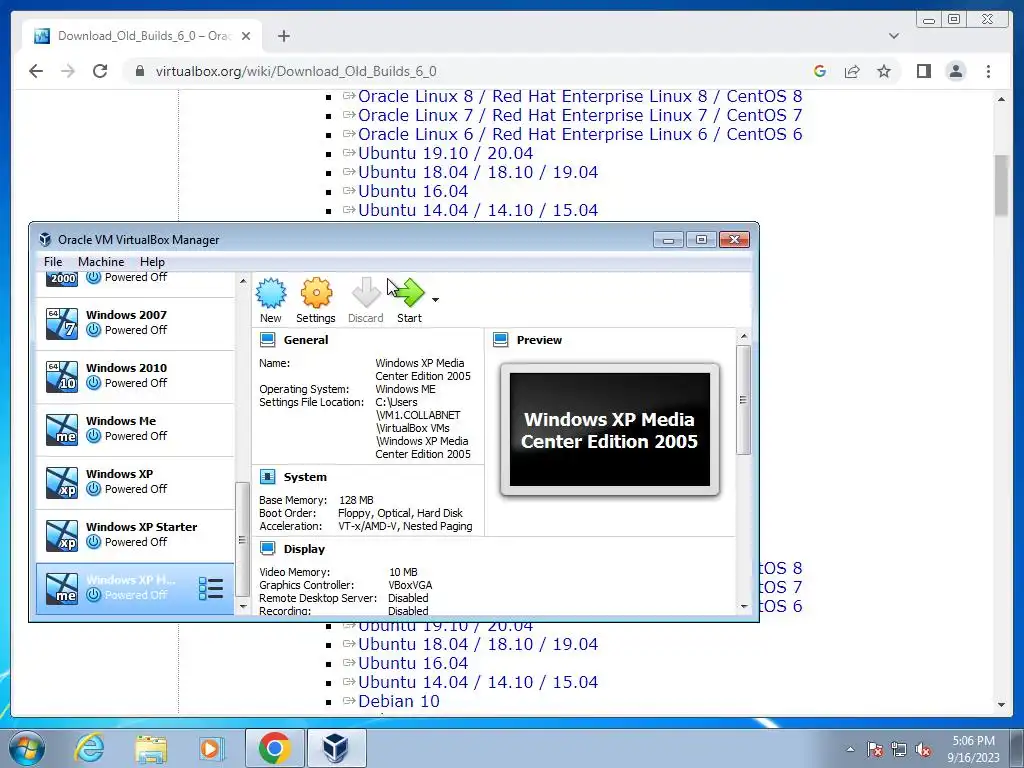This screenshot has width=1024, height=768.
Task: Click the Chrome share icon
Action: point(852,71)
